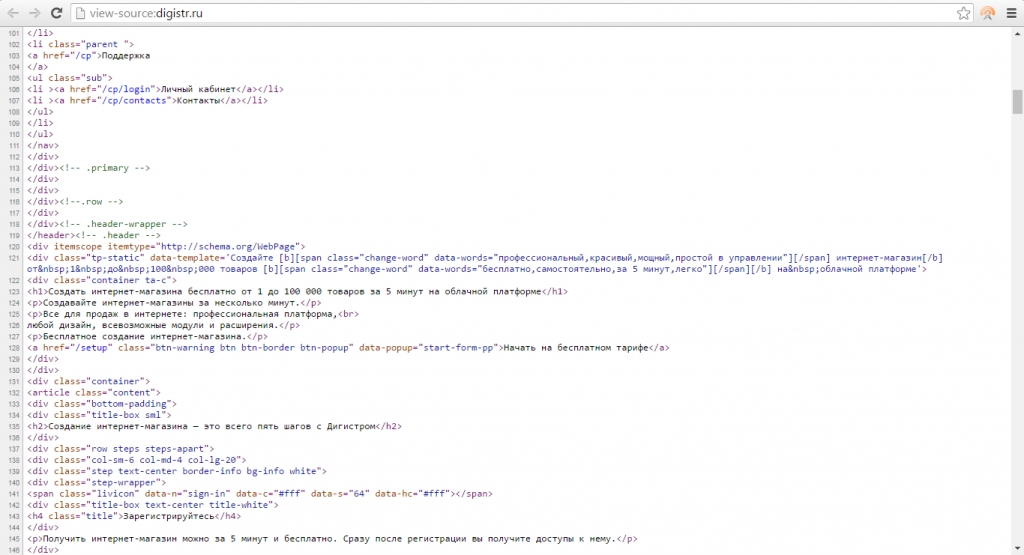Click the scrollbar up arrow

1017,33
